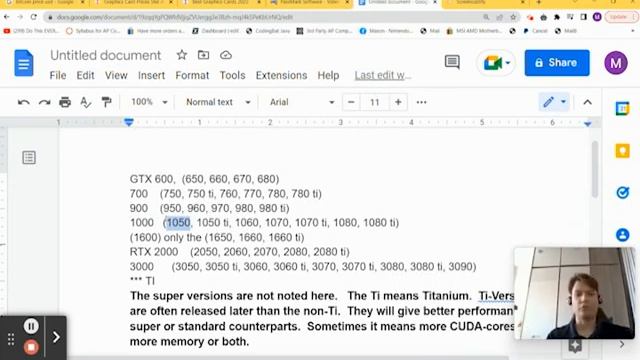Open the Contacts side panel icon

click(x=622, y=235)
